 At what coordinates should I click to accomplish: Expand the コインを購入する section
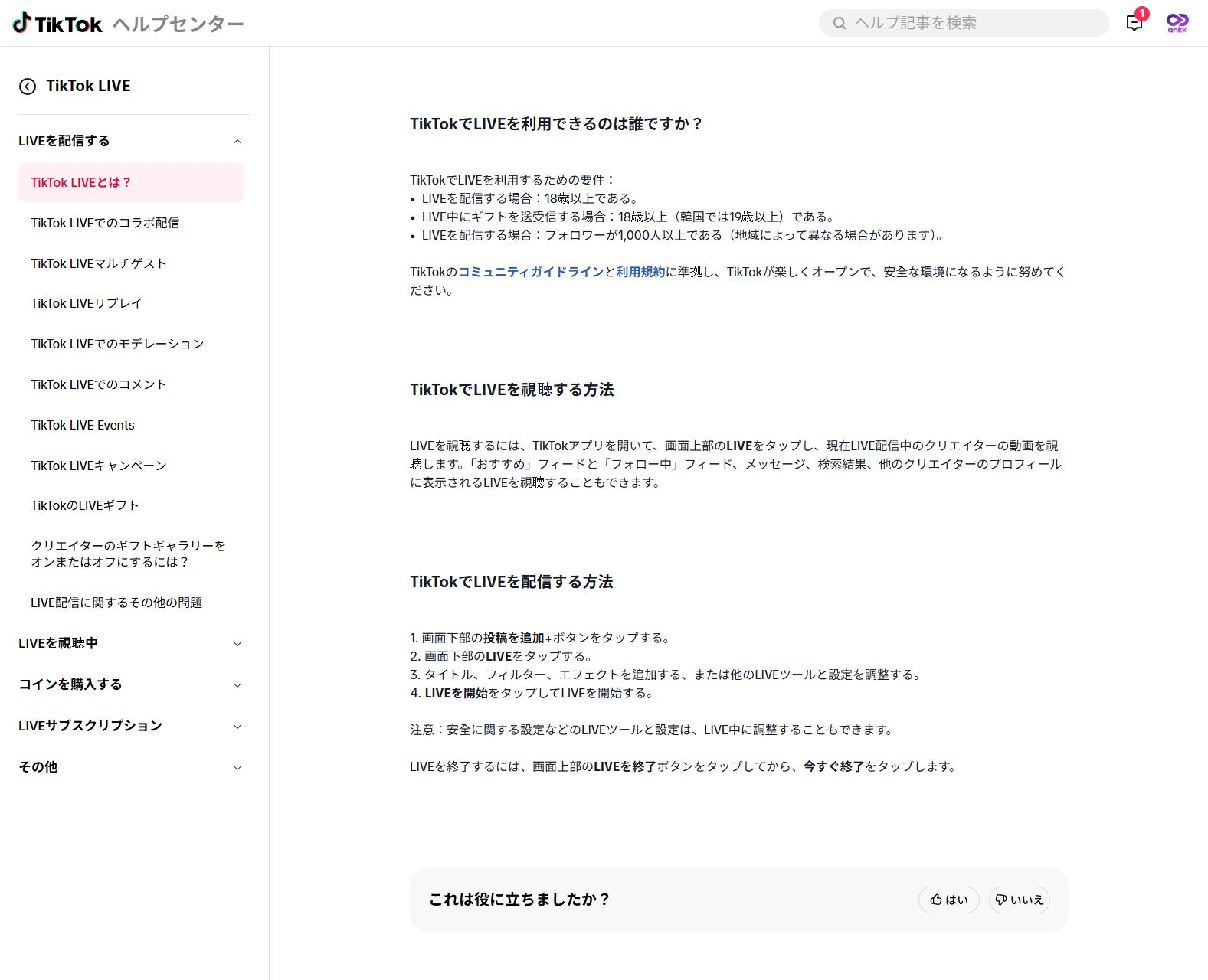(x=131, y=685)
